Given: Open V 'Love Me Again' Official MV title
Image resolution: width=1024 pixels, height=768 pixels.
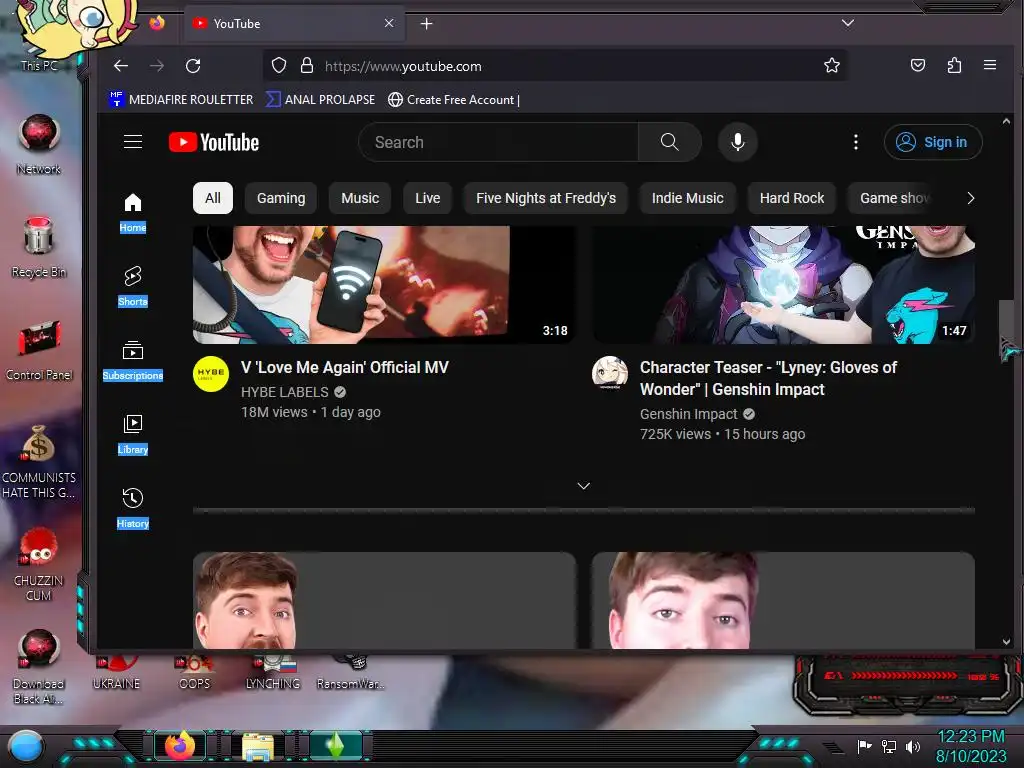Looking at the screenshot, I should pos(345,368).
